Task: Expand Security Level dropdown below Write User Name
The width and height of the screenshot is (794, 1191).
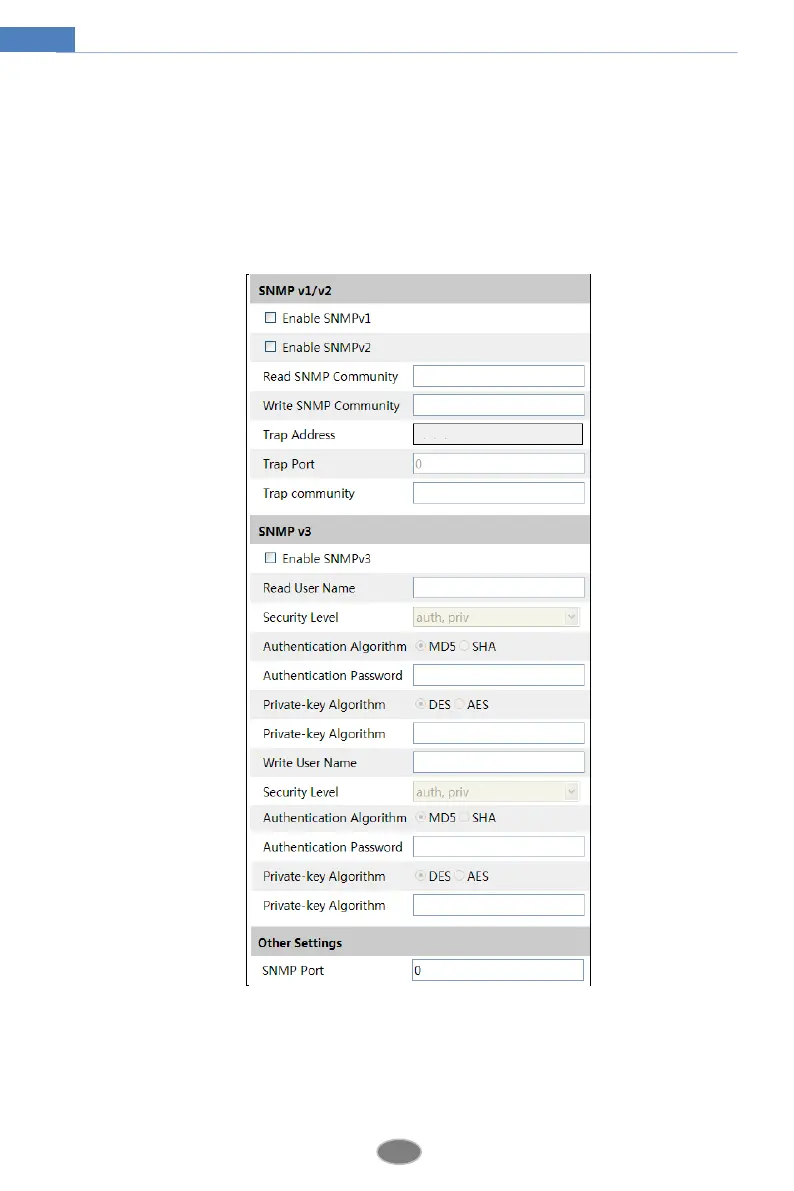Action: point(497,792)
